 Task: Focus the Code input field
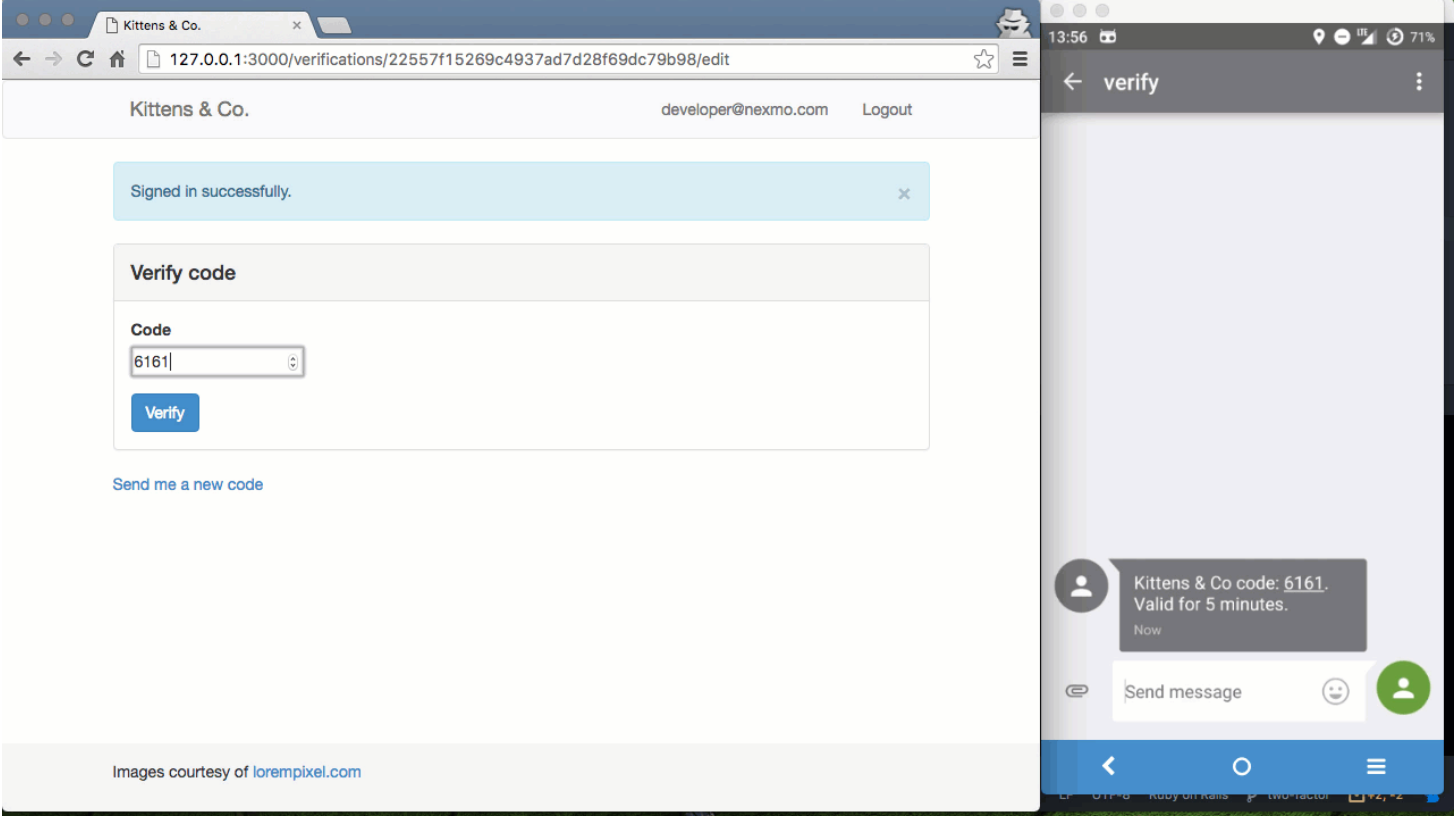click(x=217, y=362)
